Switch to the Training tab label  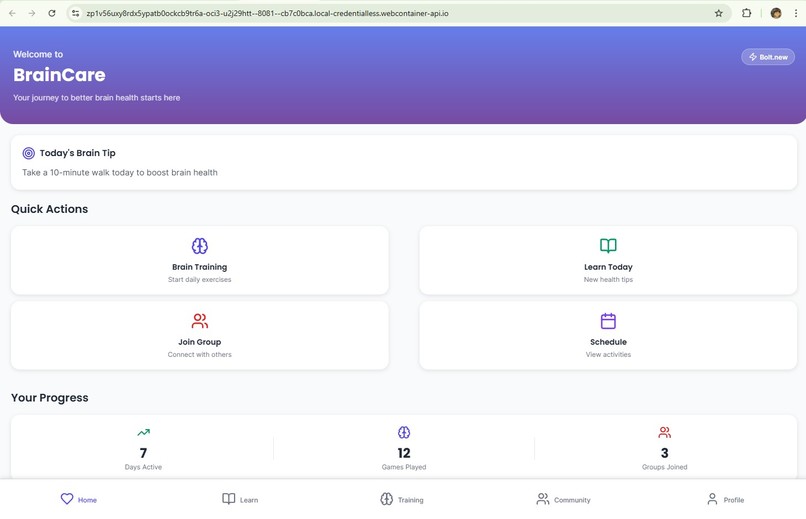pos(411,500)
